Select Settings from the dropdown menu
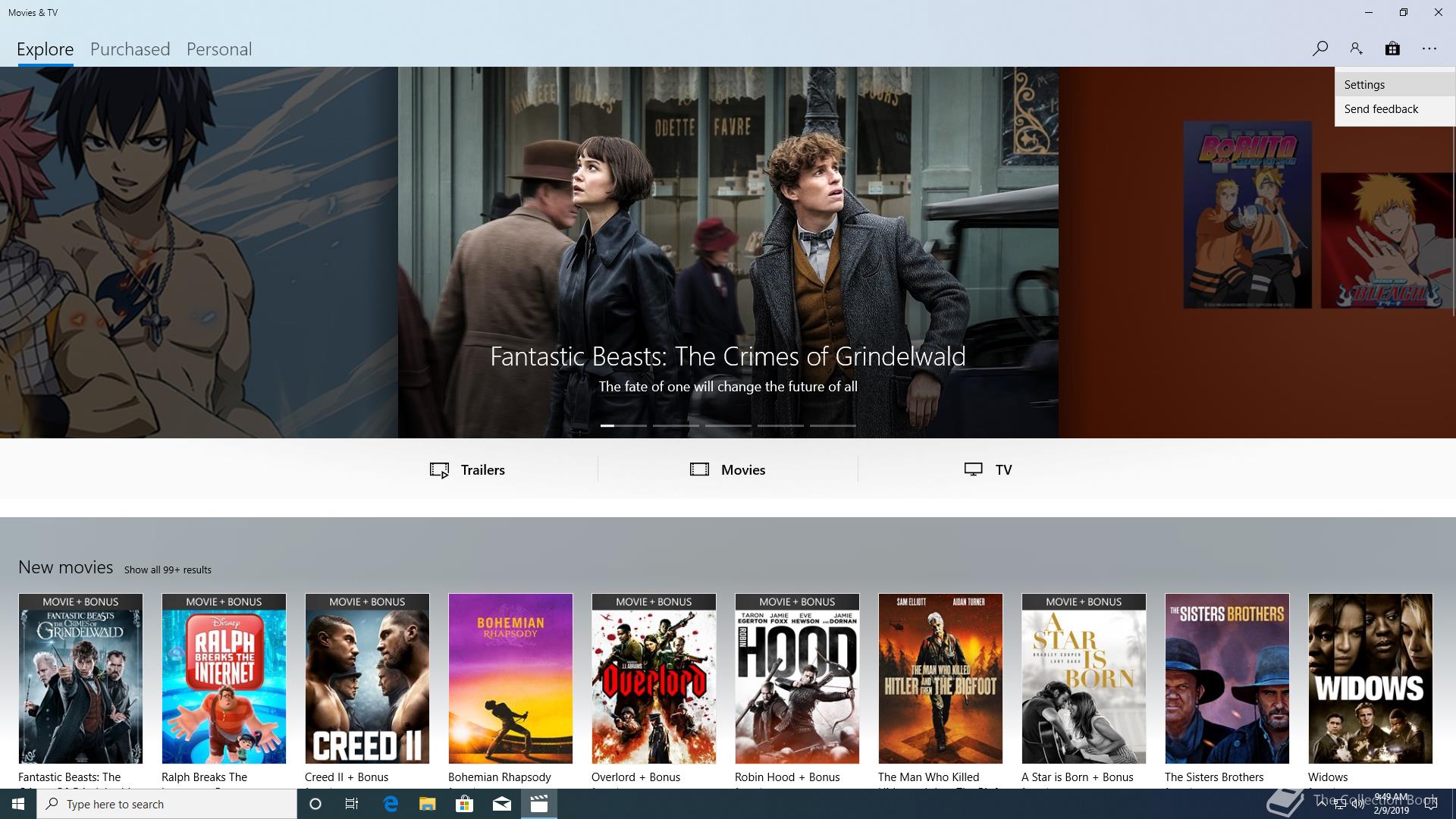Image resolution: width=1456 pixels, height=819 pixels. [x=1395, y=85]
